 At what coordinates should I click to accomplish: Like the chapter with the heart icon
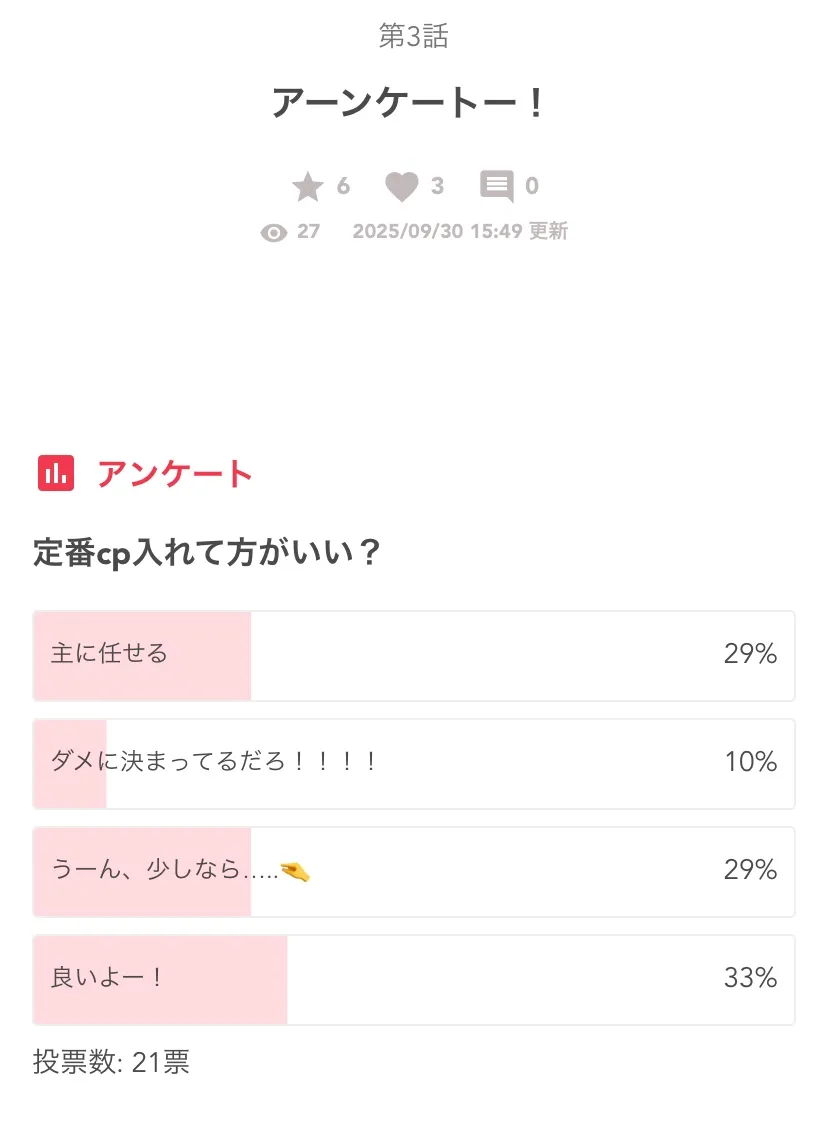coord(401,187)
